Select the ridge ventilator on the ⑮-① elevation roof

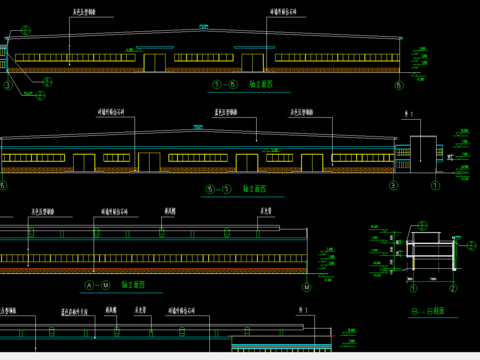tap(198, 127)
